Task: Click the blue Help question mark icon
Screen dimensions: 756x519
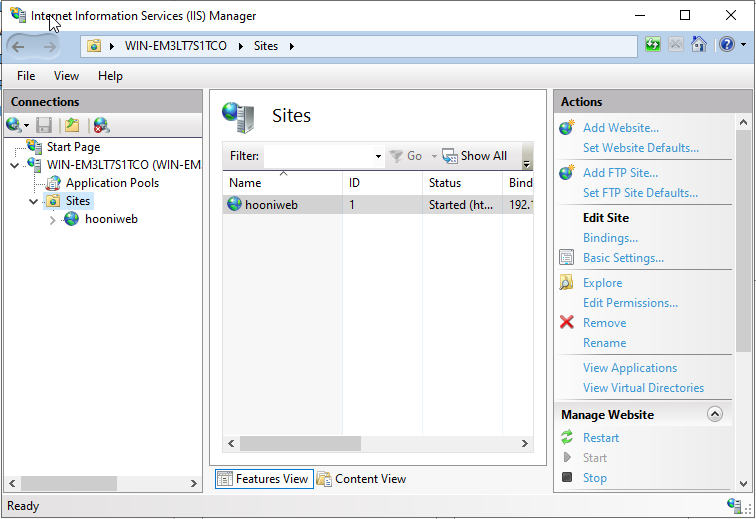Action: 727,44
